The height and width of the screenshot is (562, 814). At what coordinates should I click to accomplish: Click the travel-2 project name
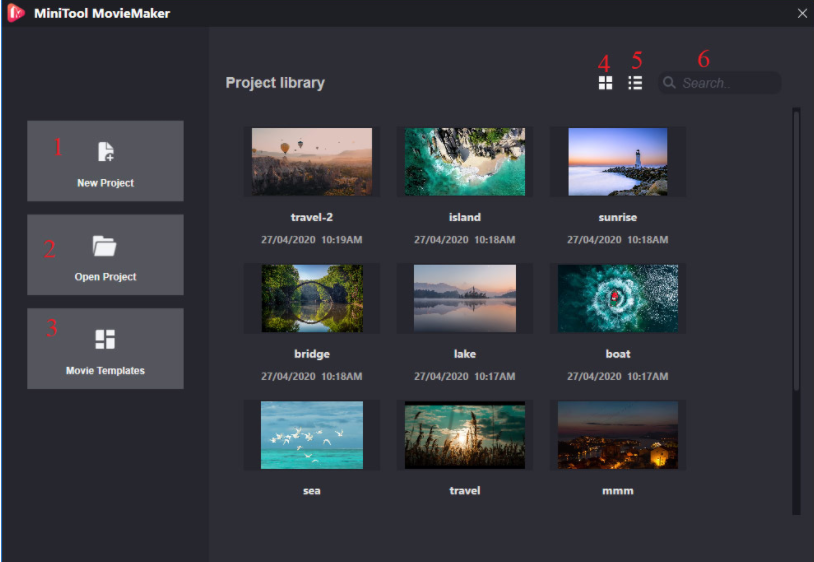point(312,217)
